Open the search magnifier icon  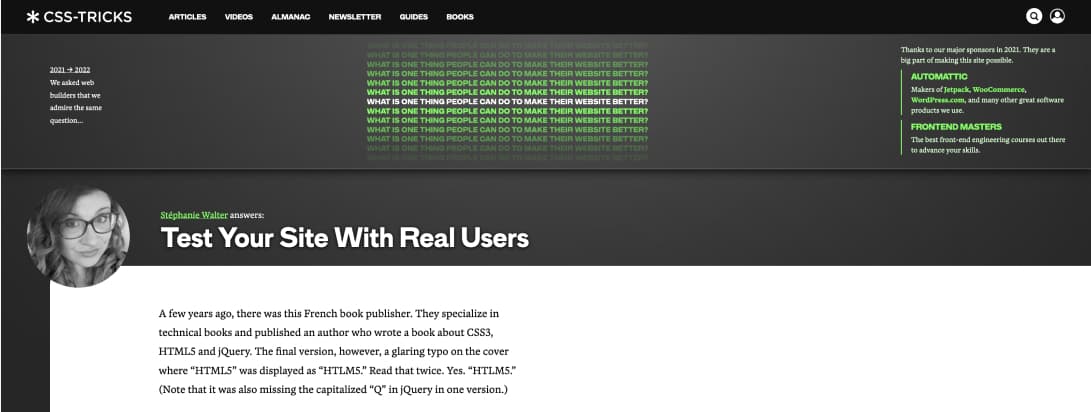1034,16
